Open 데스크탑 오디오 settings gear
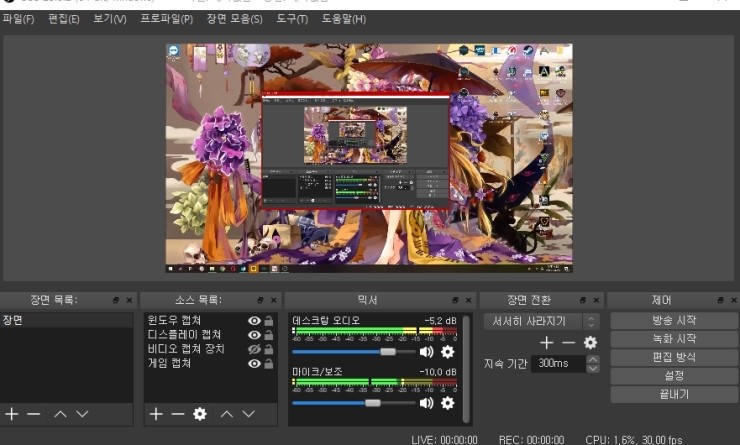Viewport: 740px width, 445px height. [447, 352]
